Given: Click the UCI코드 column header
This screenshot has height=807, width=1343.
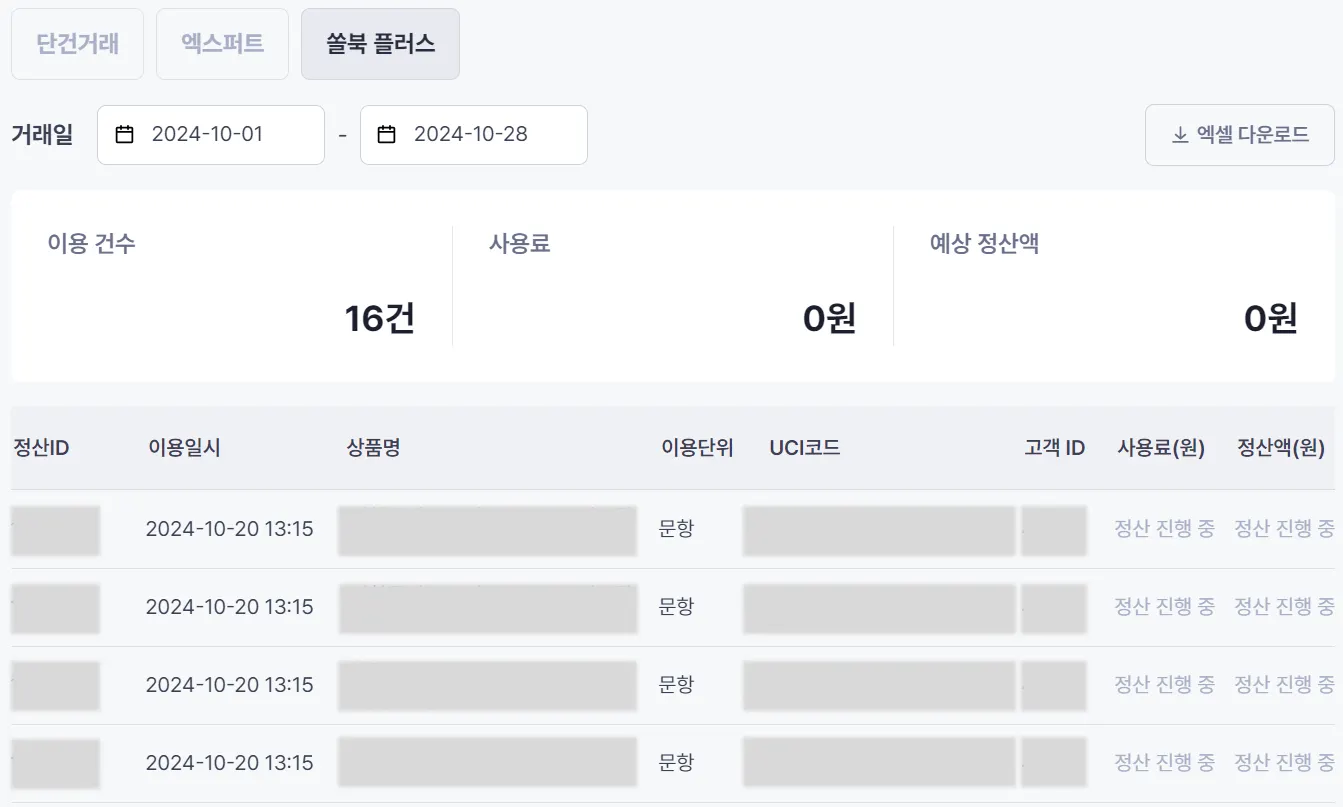Looking at the screenshot, I should pyautogui.click(x=805, y=448).
